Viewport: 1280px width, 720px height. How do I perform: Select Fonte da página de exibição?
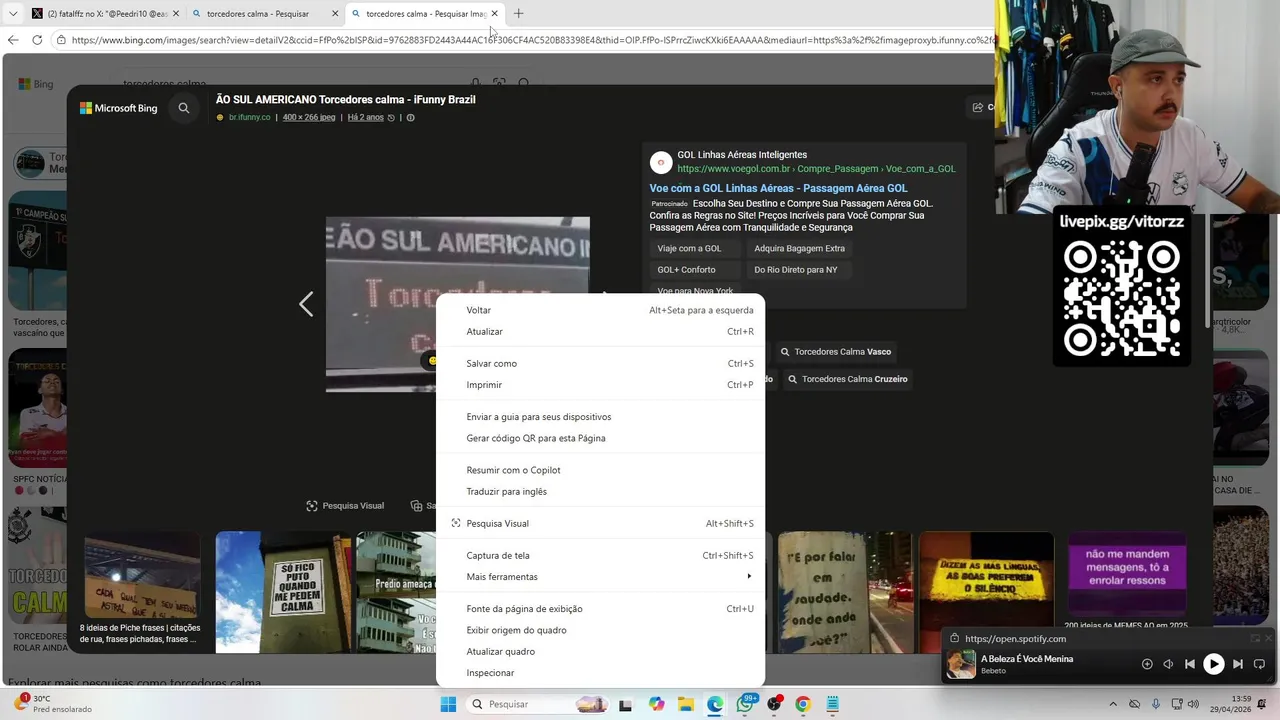pos(600,608)
